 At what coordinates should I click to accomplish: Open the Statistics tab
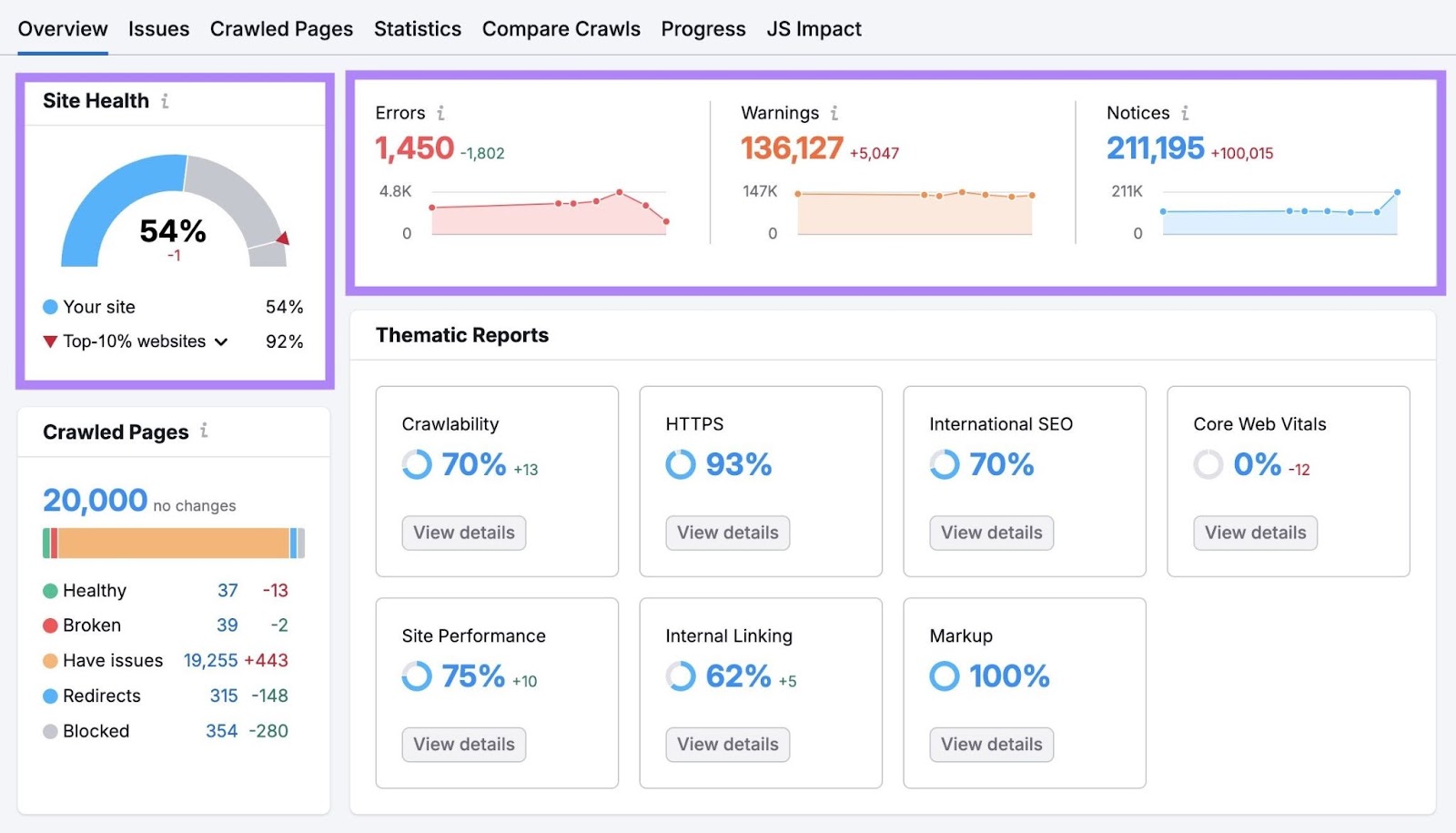click(417, 28)
